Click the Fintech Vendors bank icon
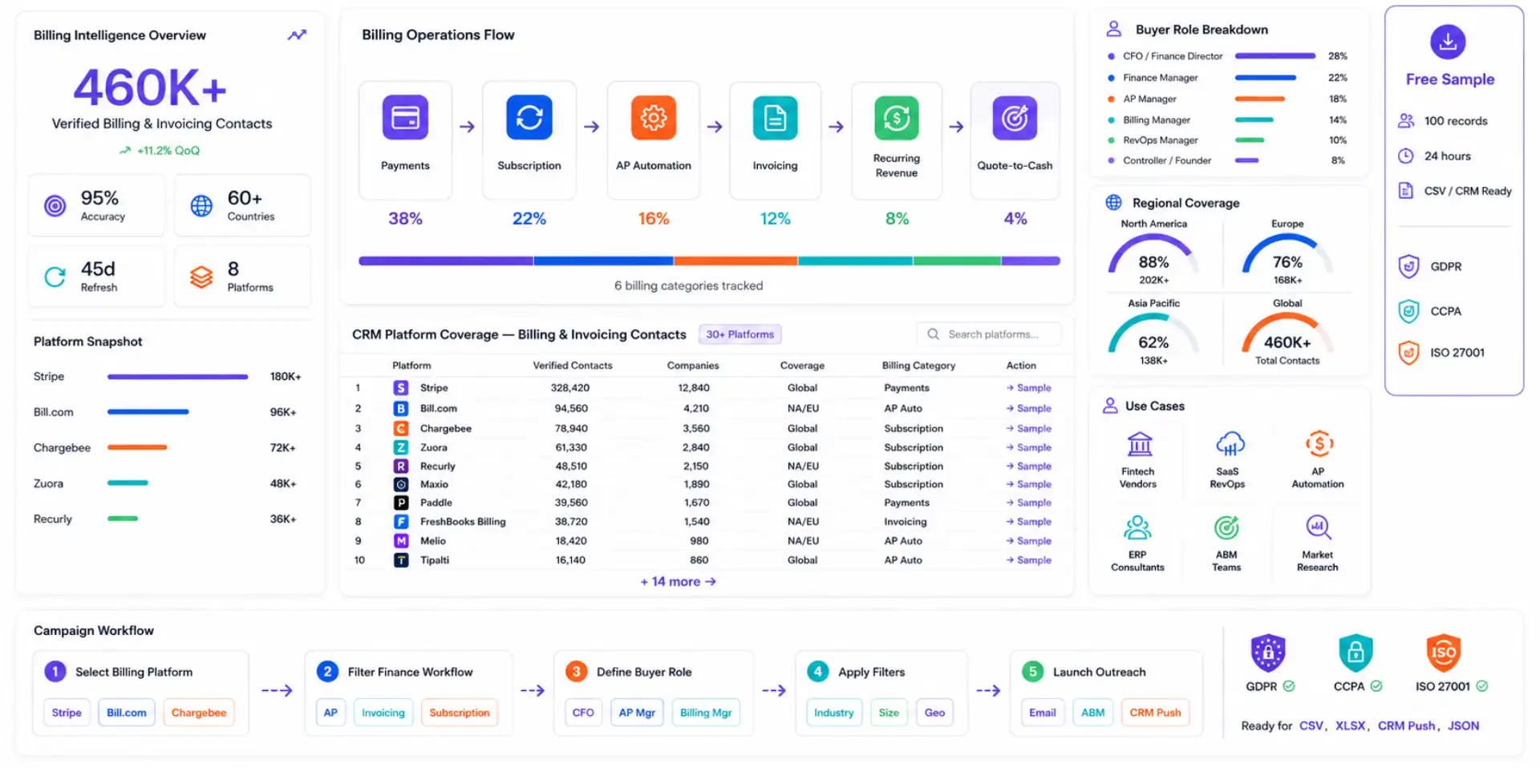 point(1140,443)
